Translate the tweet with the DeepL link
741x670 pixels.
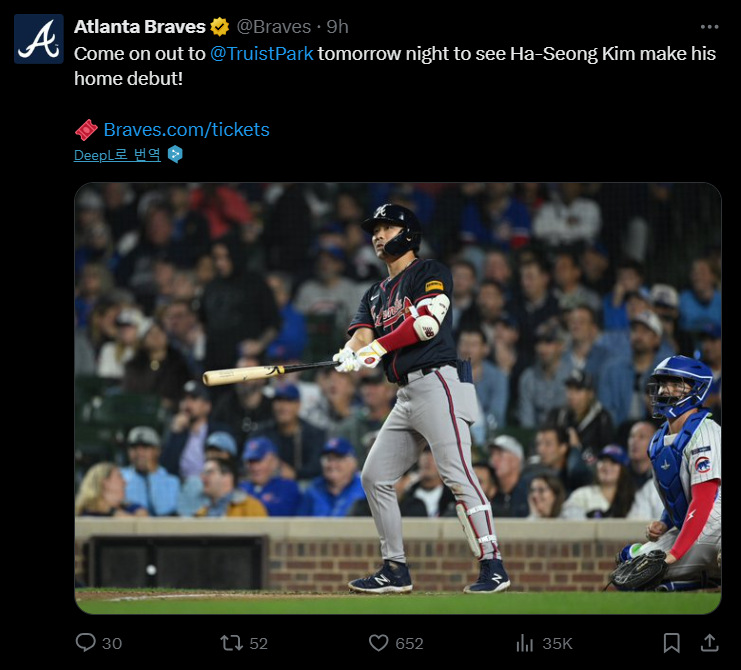click(117, 155)
